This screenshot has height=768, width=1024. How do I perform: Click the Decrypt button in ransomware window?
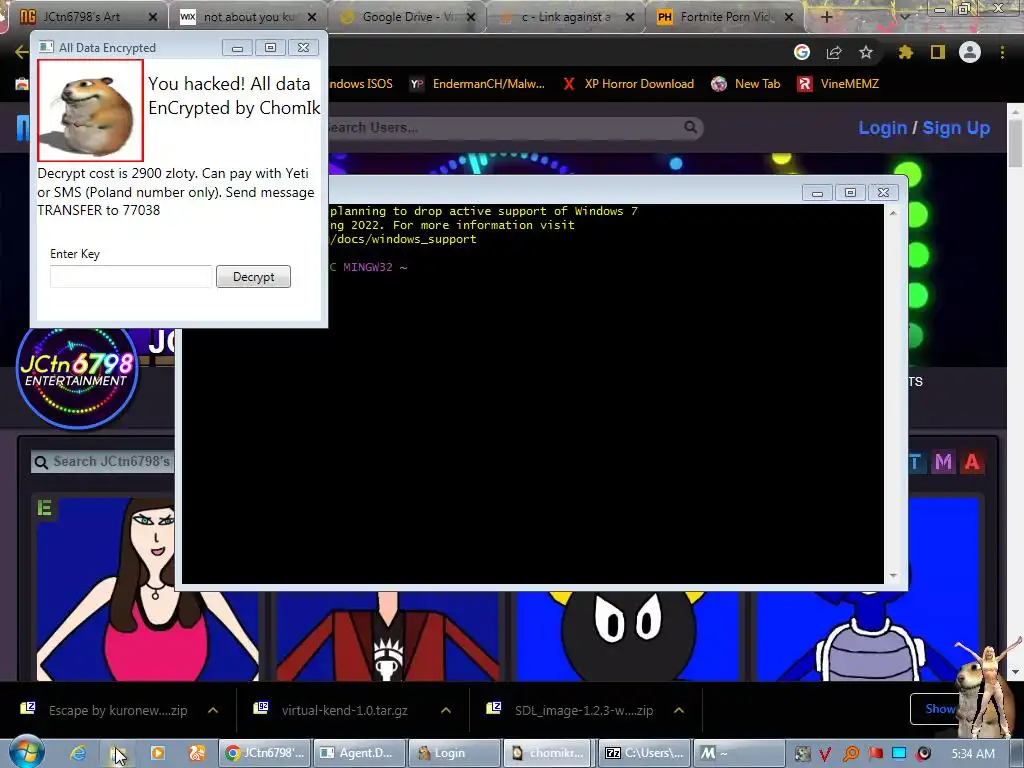[253, 276]
